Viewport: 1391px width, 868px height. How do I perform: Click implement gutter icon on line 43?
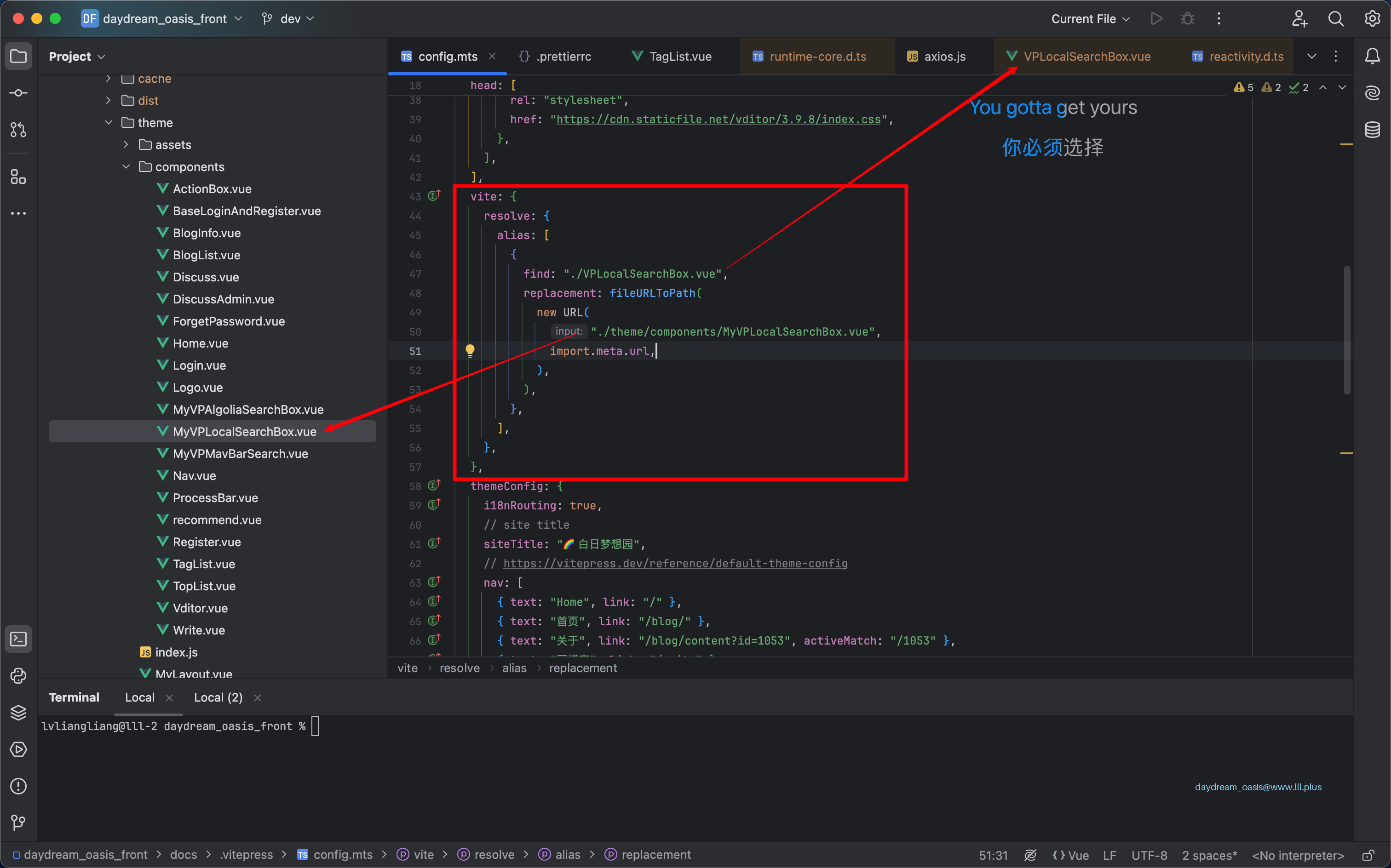(x=434, y=196)
